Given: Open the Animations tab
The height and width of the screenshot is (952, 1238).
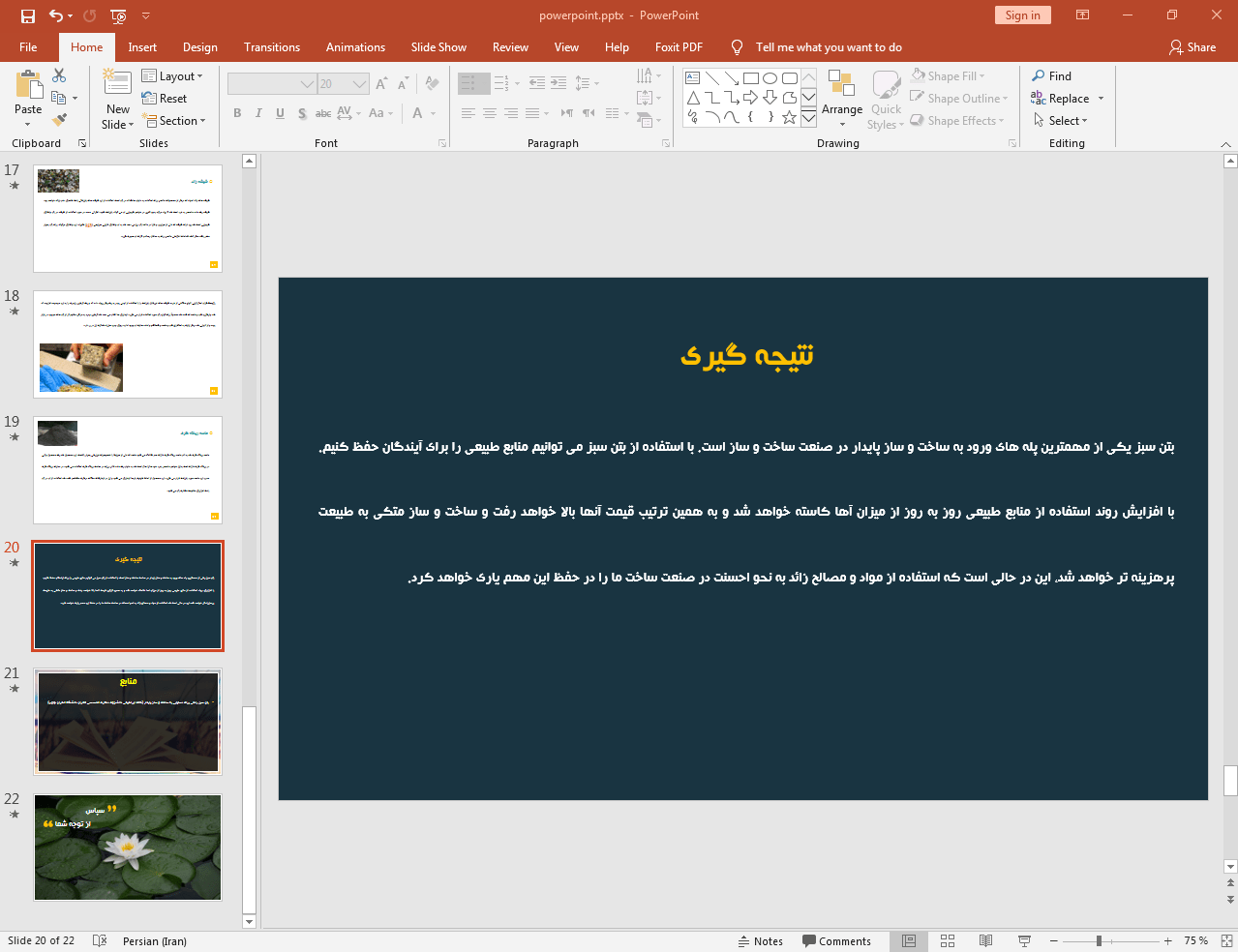Looking at the screenshot, I should point(355,47).
